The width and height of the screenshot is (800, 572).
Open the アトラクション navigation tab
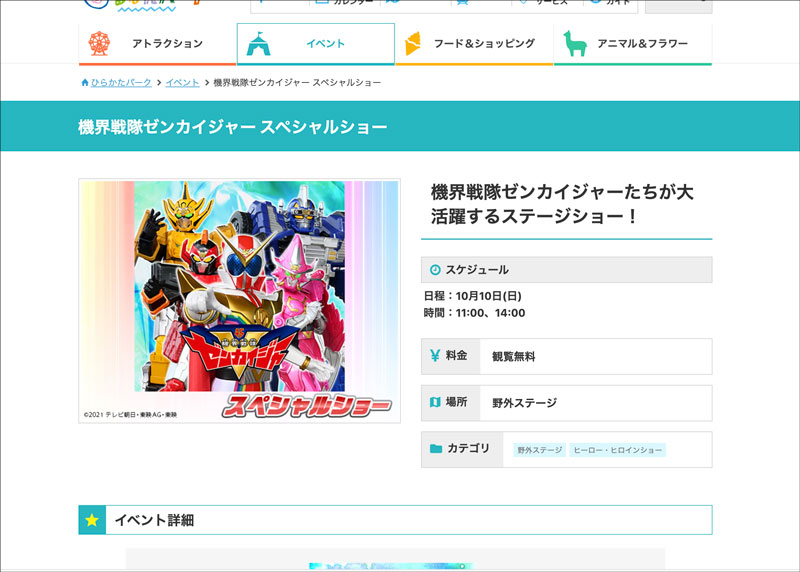(167, 44)
